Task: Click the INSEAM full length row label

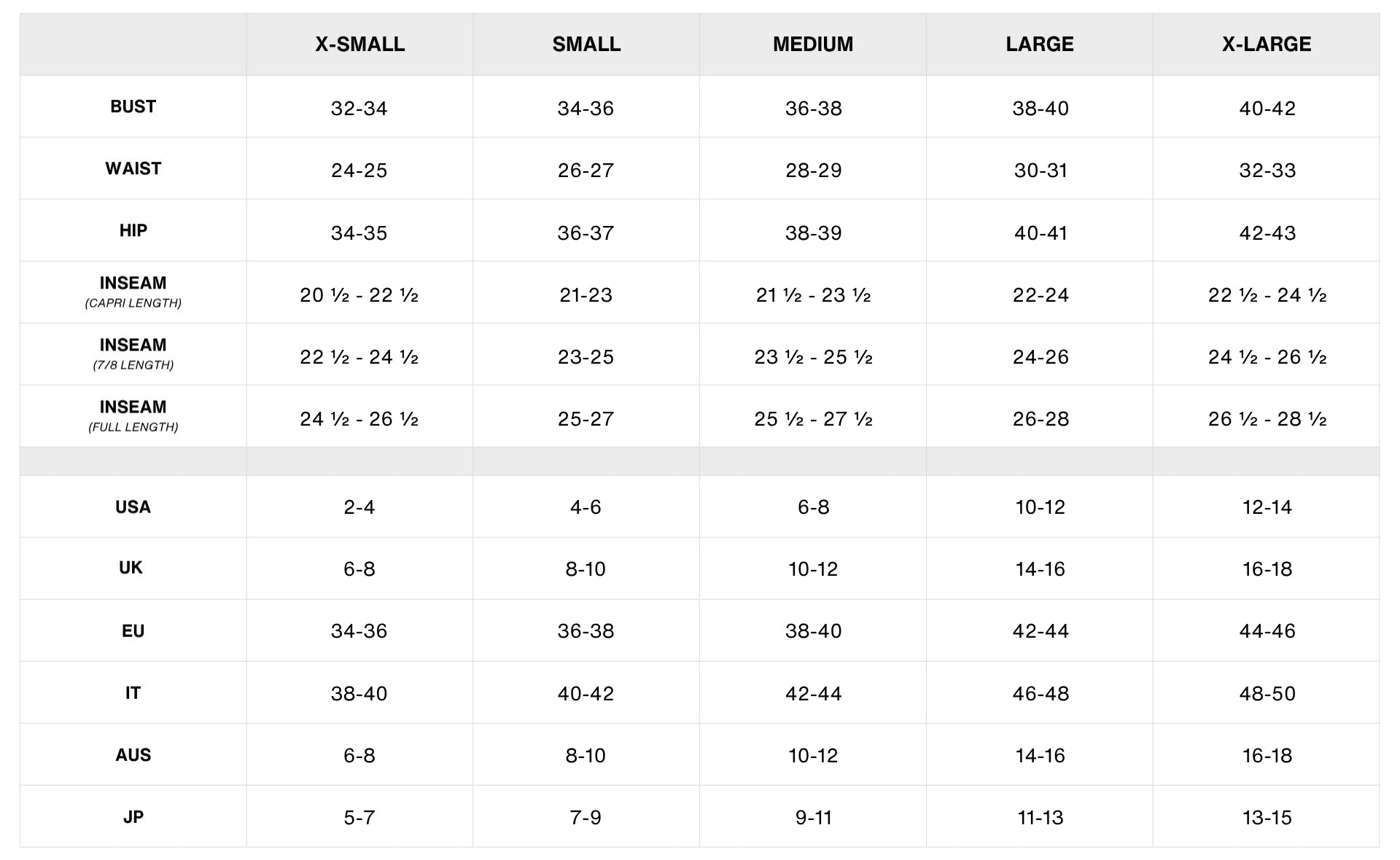Action: (x=133, y=415)
